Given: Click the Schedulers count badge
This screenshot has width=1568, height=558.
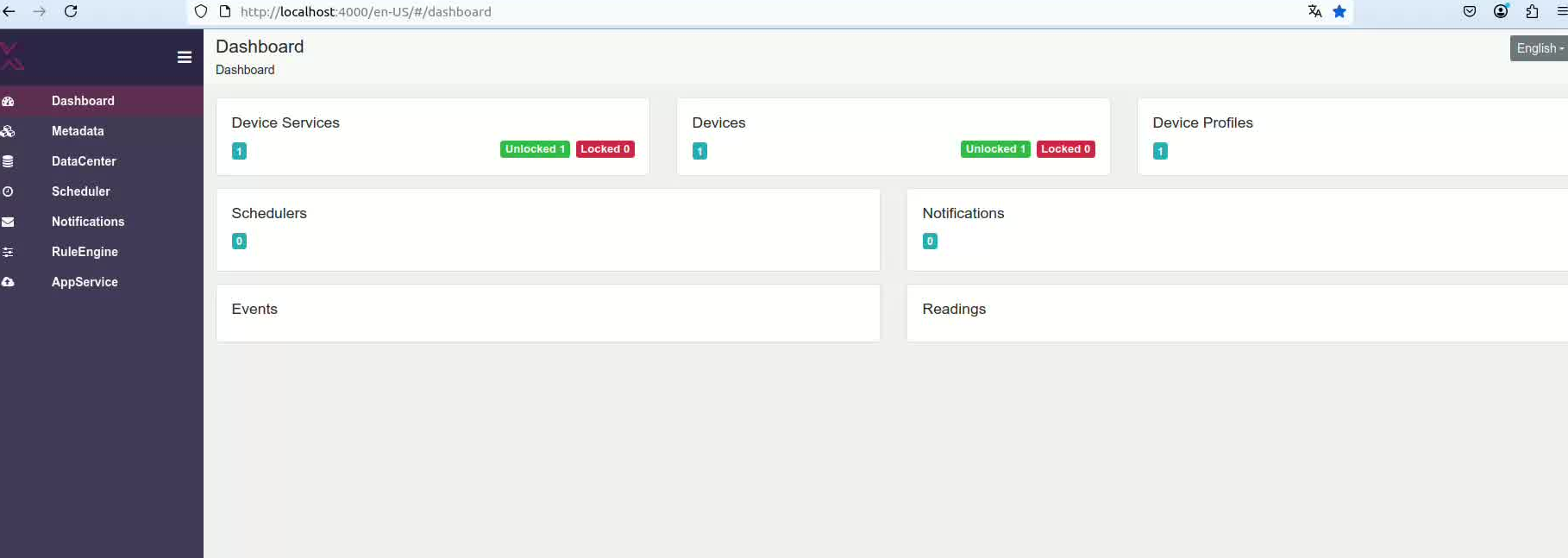Looking at the screenshot, I should 239,241.
